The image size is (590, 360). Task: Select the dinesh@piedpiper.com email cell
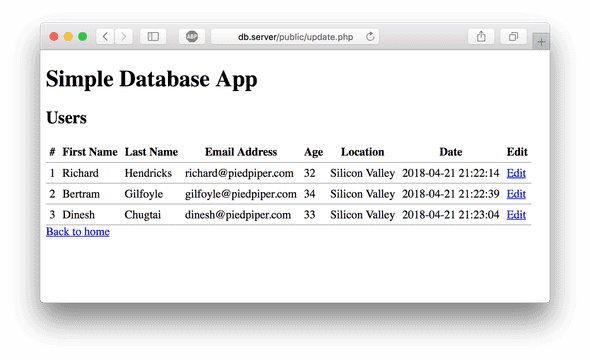pyautogui.click(x=238, y=214)
